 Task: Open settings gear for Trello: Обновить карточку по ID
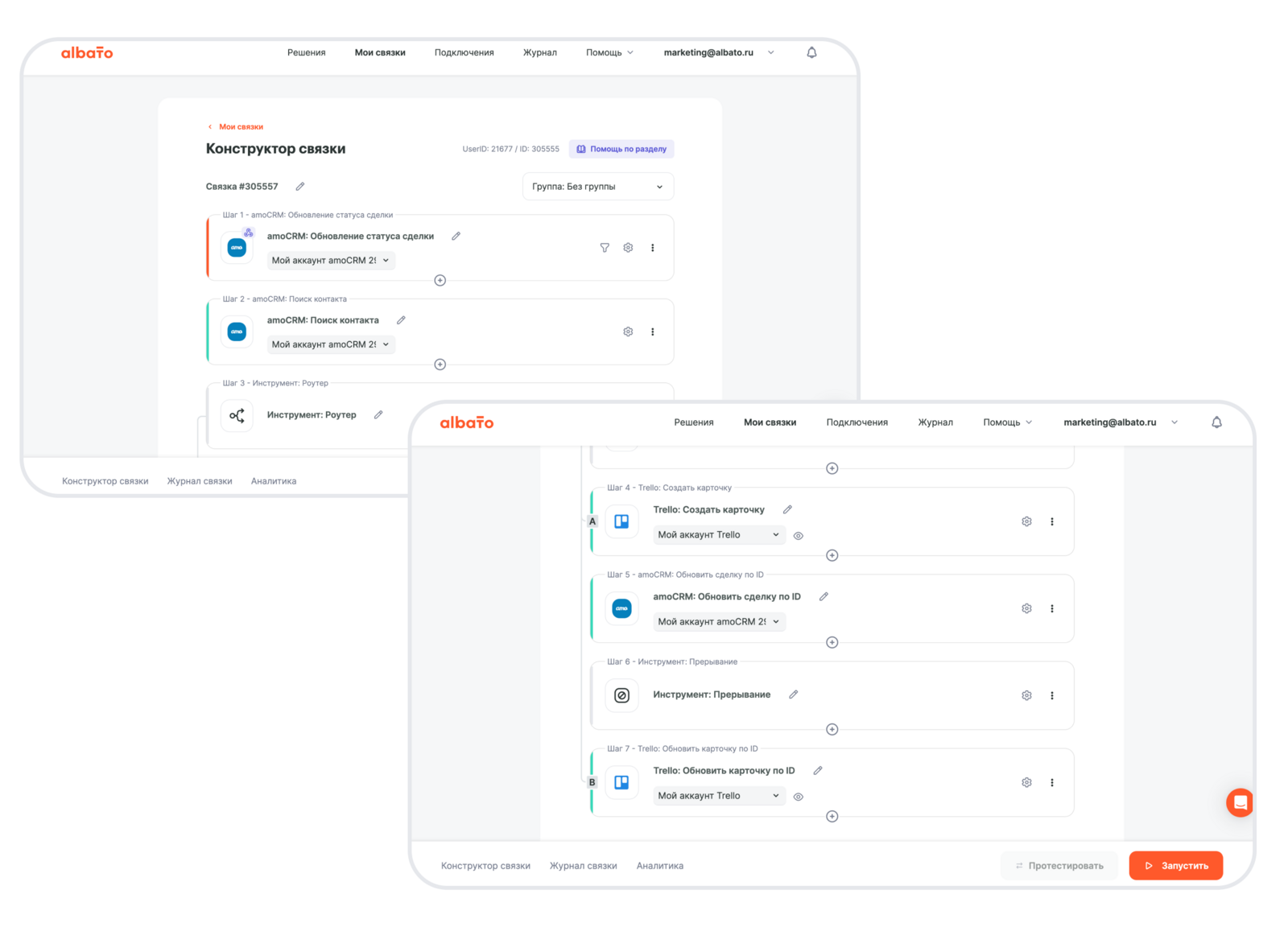coord(1026,782)
